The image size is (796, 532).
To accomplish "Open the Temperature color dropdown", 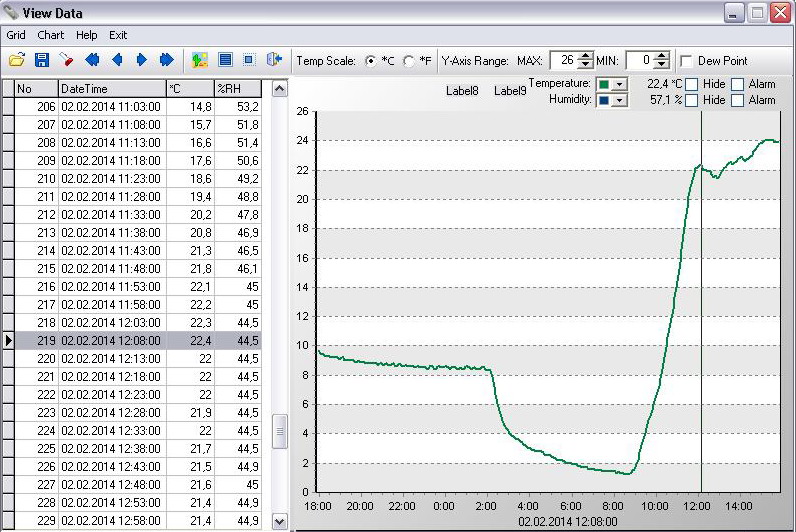I will click(x=619, y=85).
